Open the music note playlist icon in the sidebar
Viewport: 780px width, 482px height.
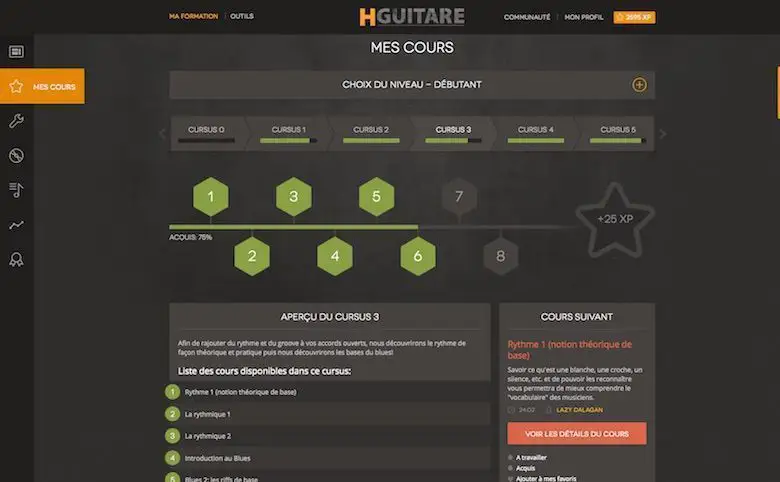coord(16,190)
